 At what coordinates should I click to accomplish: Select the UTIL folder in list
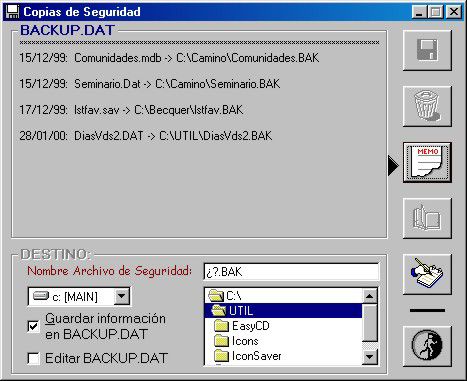[283, 311]
